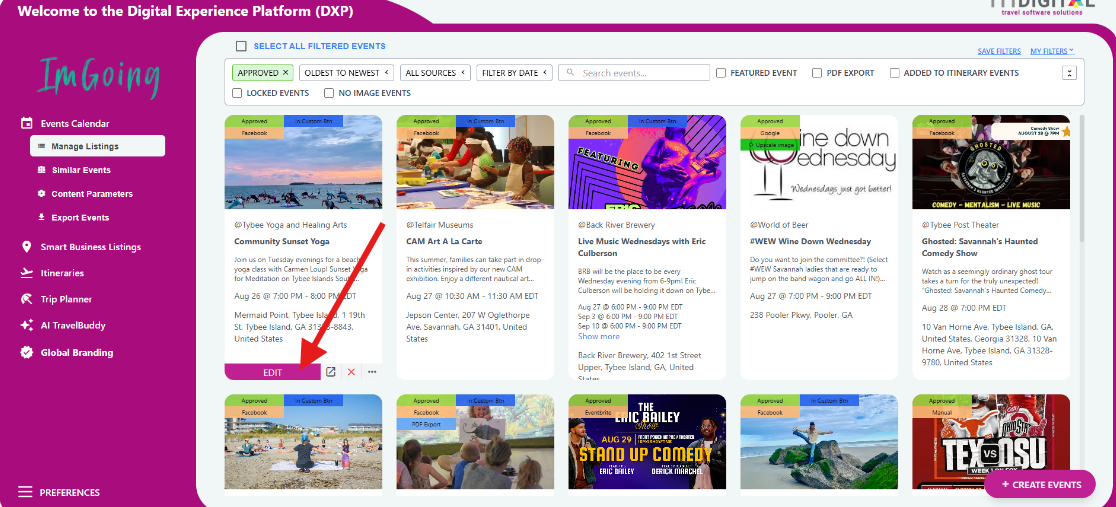Open the Oldest to Newest sort dropdown
Screen dimensions: 1116x507
pos(347,73)
